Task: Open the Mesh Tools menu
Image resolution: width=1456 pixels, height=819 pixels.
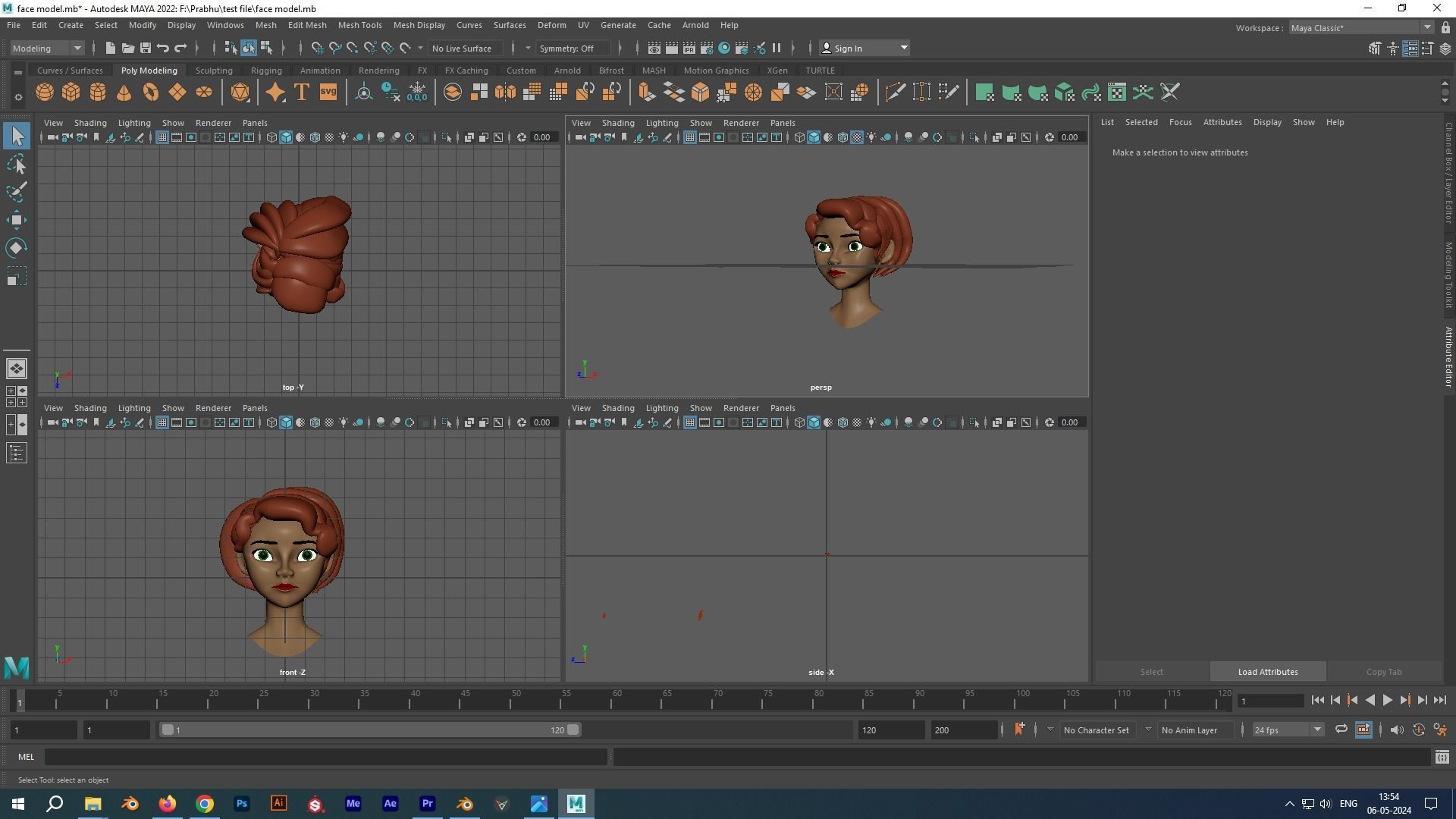Action: (359, 25)
